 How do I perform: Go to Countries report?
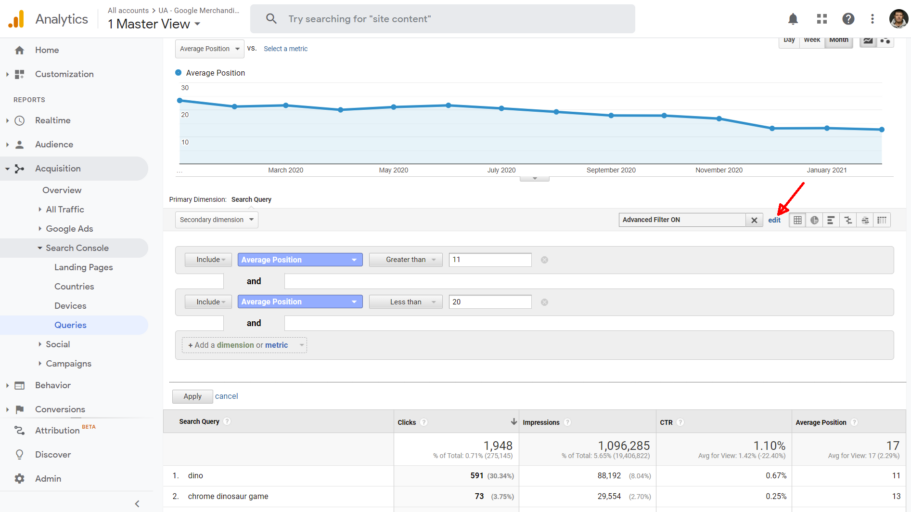74,287
